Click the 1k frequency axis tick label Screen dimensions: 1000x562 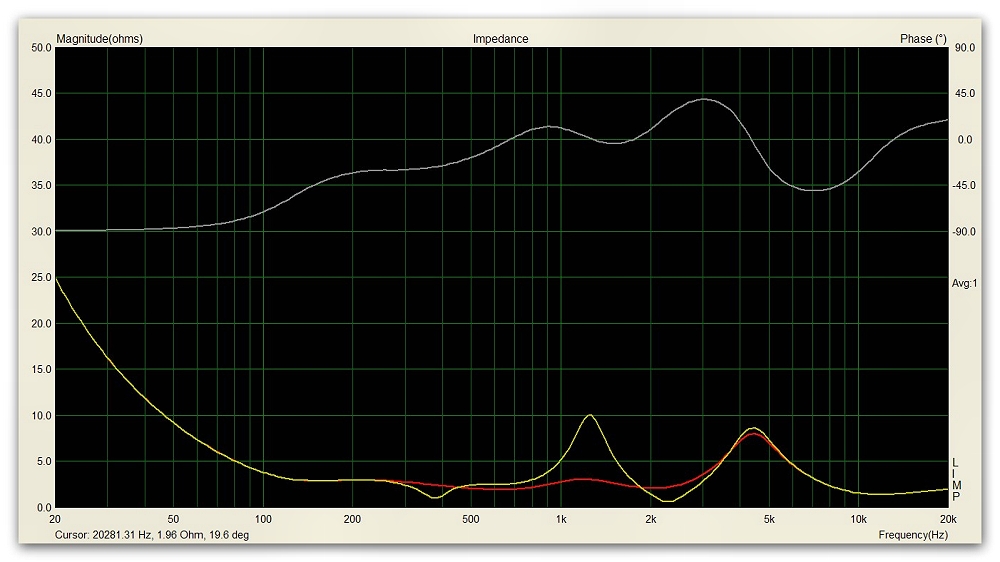coord(561,520)
